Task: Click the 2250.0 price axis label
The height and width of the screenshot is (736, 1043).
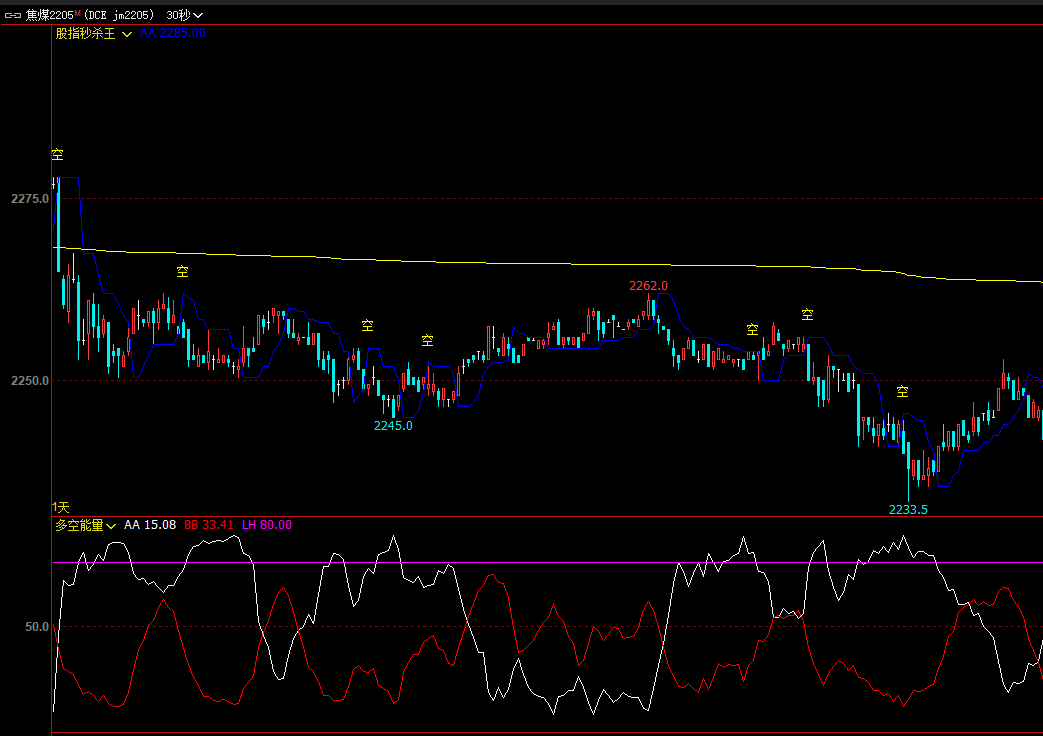Action: [30, 381]
